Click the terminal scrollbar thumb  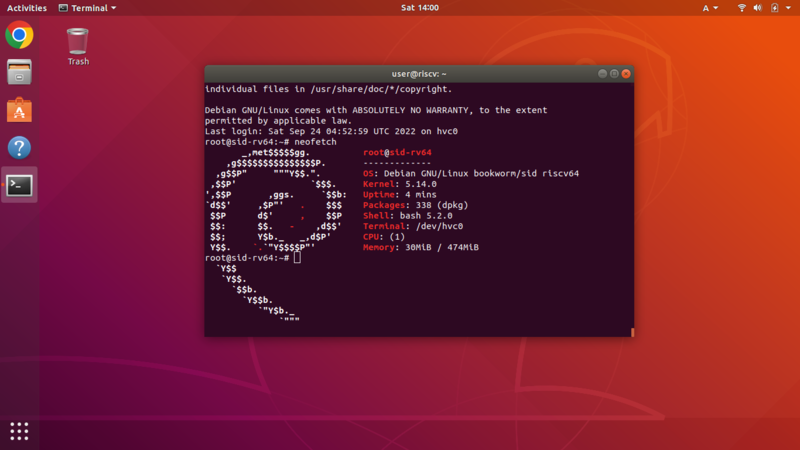tap(633, 332)
